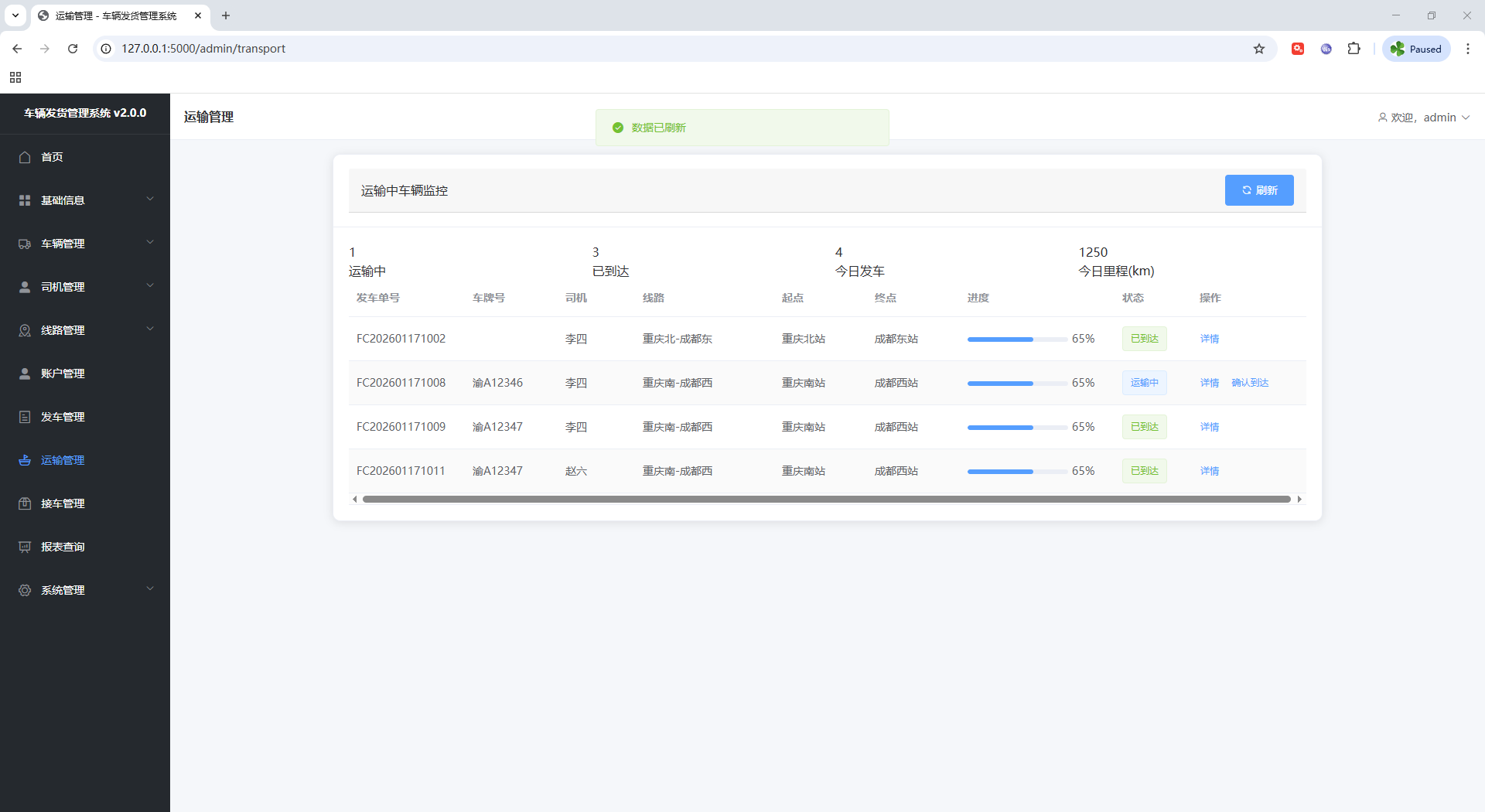Expand the 账户管理 menu item
Viewport: 1485px width, 812px height.
point(63,374)
